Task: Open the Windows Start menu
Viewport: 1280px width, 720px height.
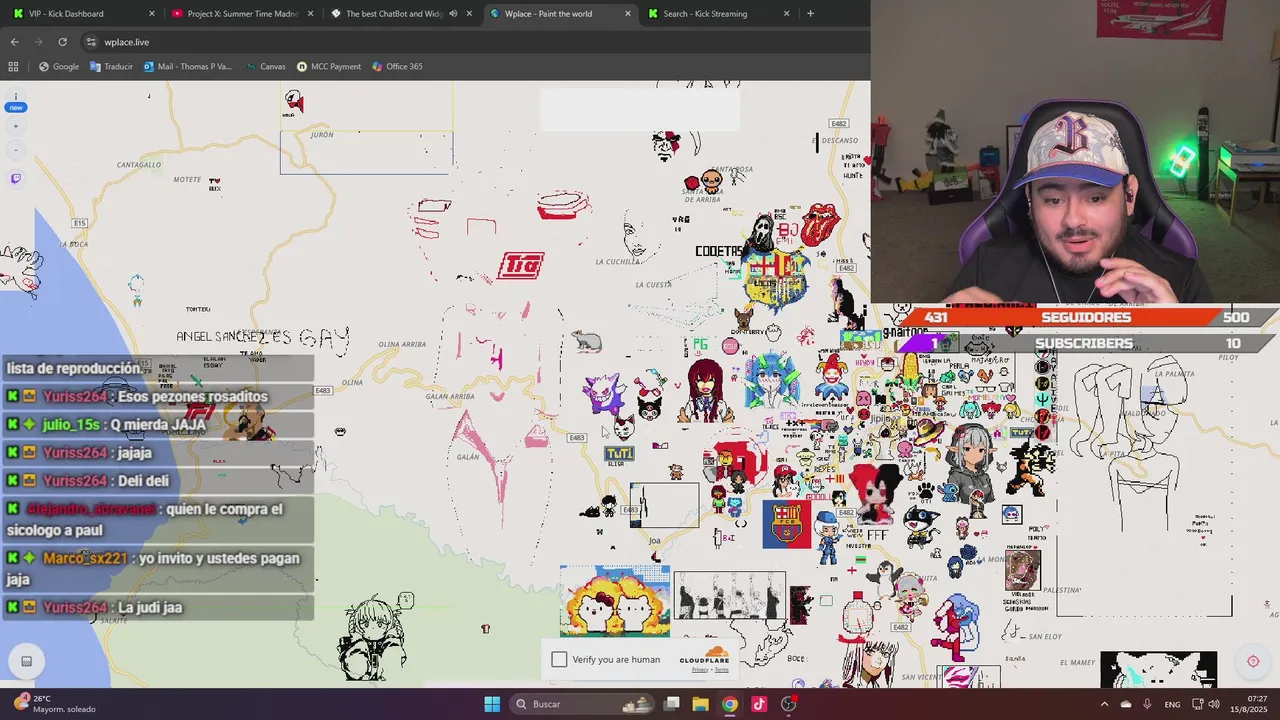Action: tap(492, 704)
